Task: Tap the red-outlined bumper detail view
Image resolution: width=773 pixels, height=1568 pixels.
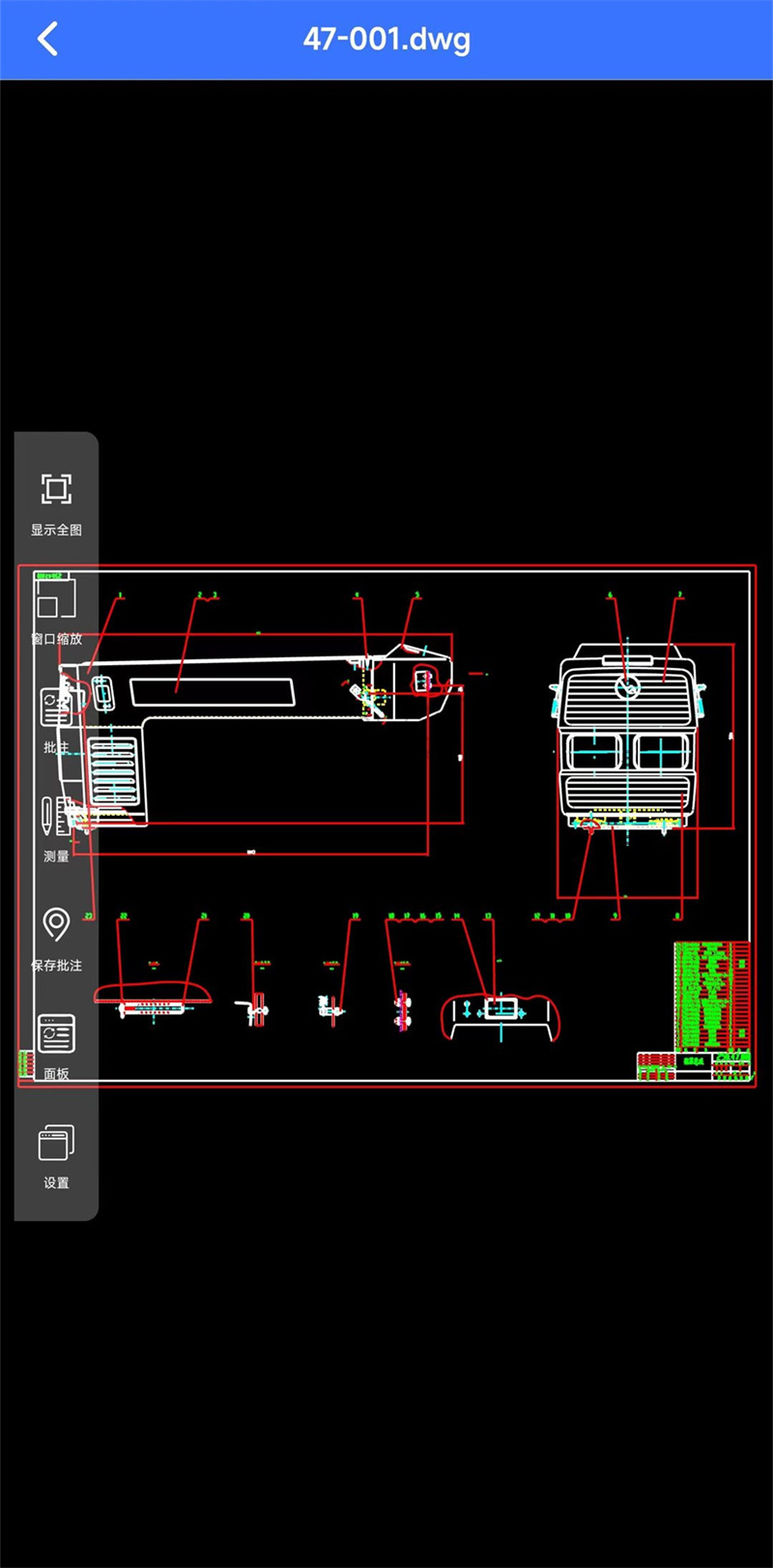Action: (500, 1017)
